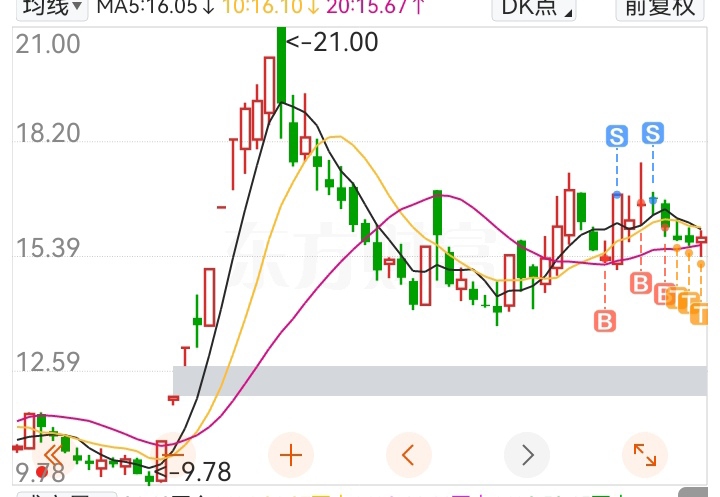Tap the 15.39 price axis label
Viewport: 720px width, 497px height.
click(48, 248)
